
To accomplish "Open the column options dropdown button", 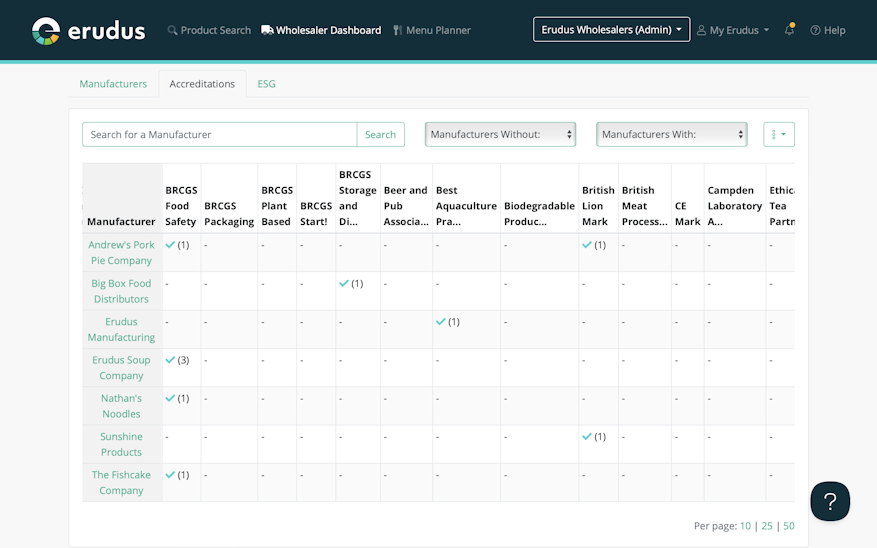I will click(779, 134).
